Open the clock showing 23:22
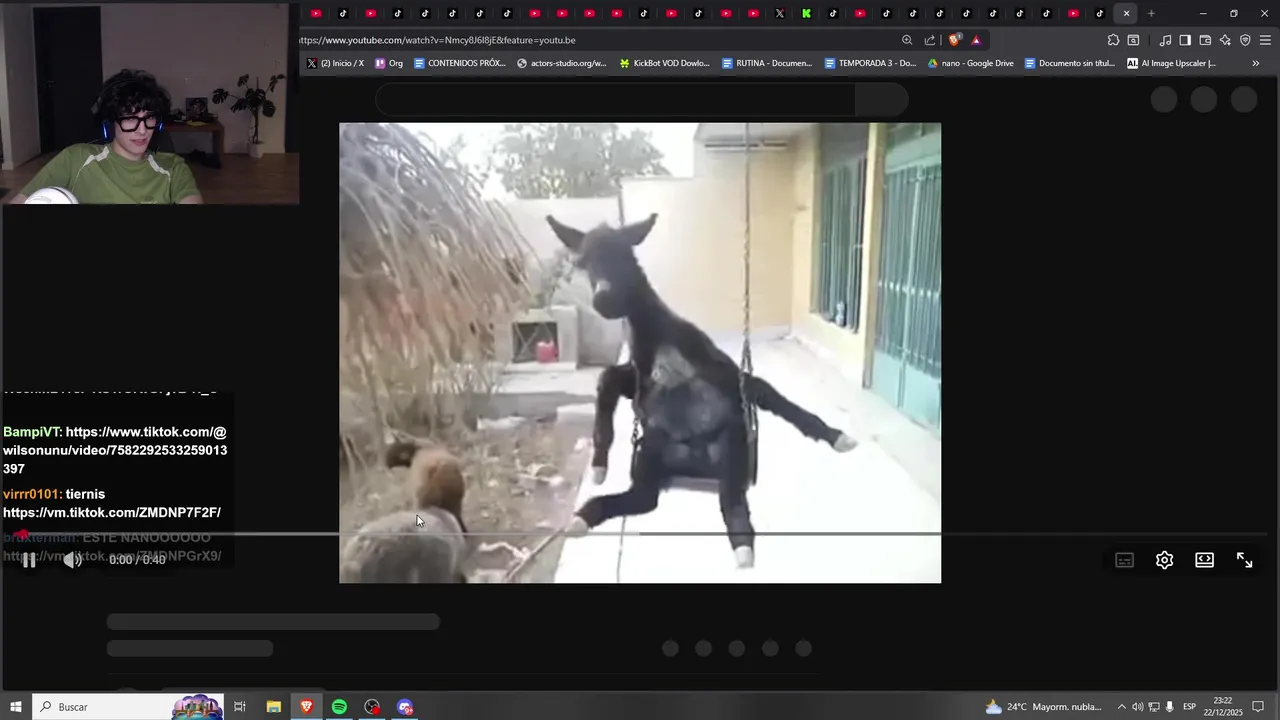1280x720 pixels. point(1223,707)
